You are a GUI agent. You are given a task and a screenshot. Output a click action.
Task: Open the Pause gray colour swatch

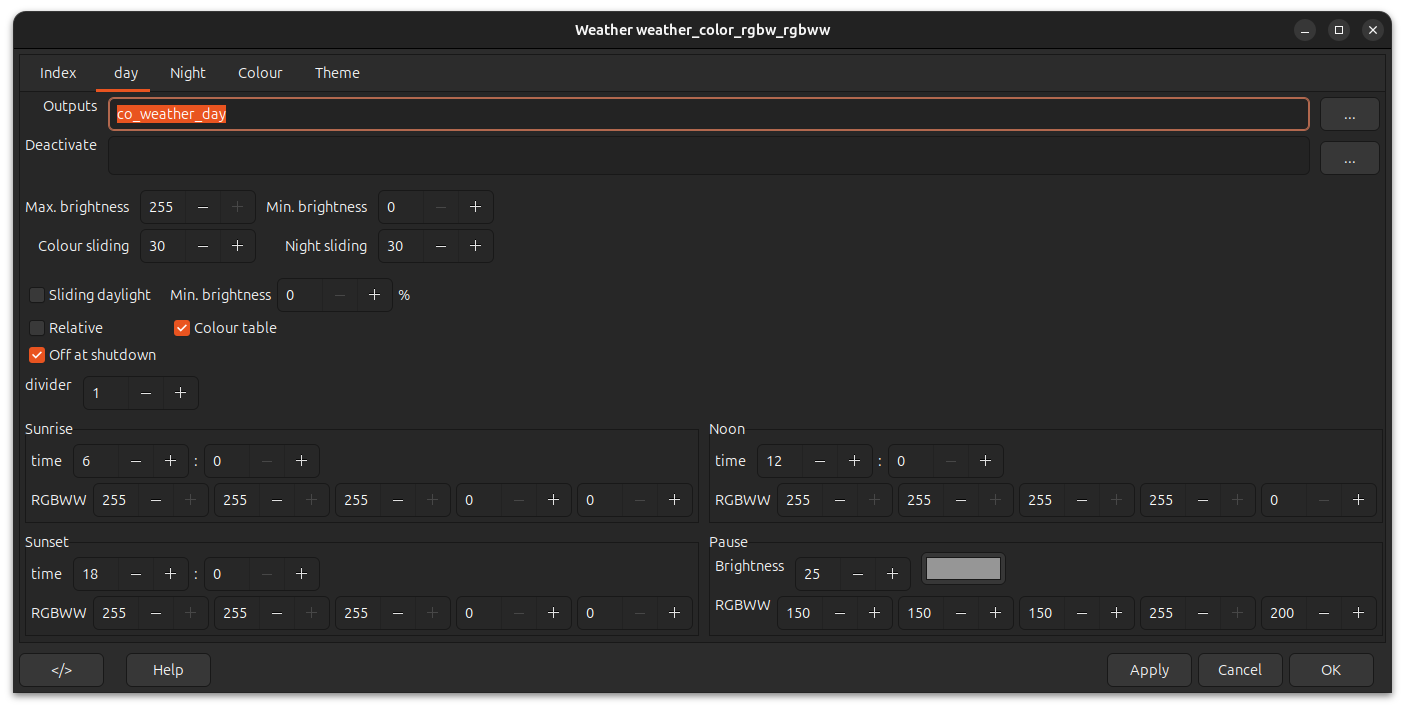coord(963,569)
